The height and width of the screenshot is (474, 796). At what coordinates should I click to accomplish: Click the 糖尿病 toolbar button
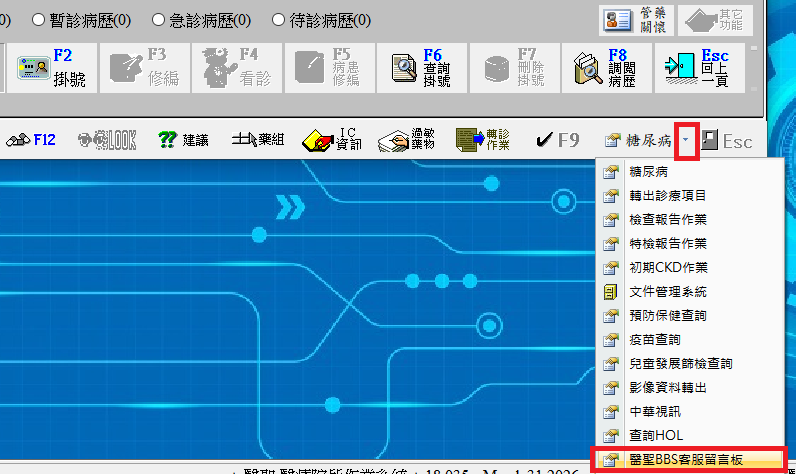click(x=637, y=141)
